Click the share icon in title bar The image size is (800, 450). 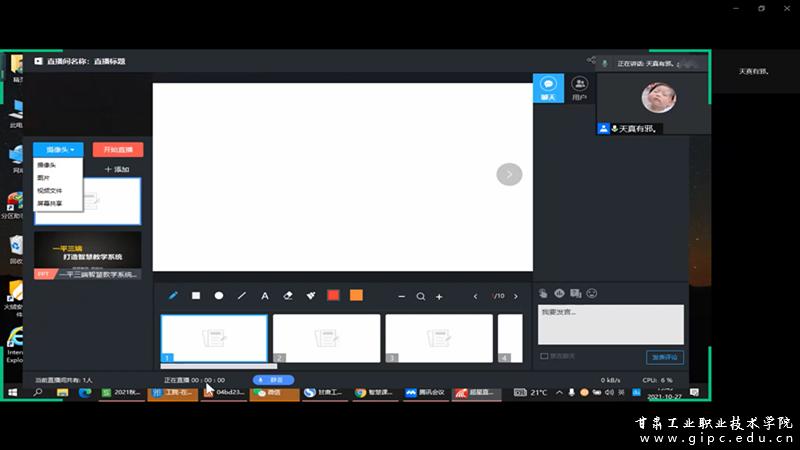click(x=591, y=61)
